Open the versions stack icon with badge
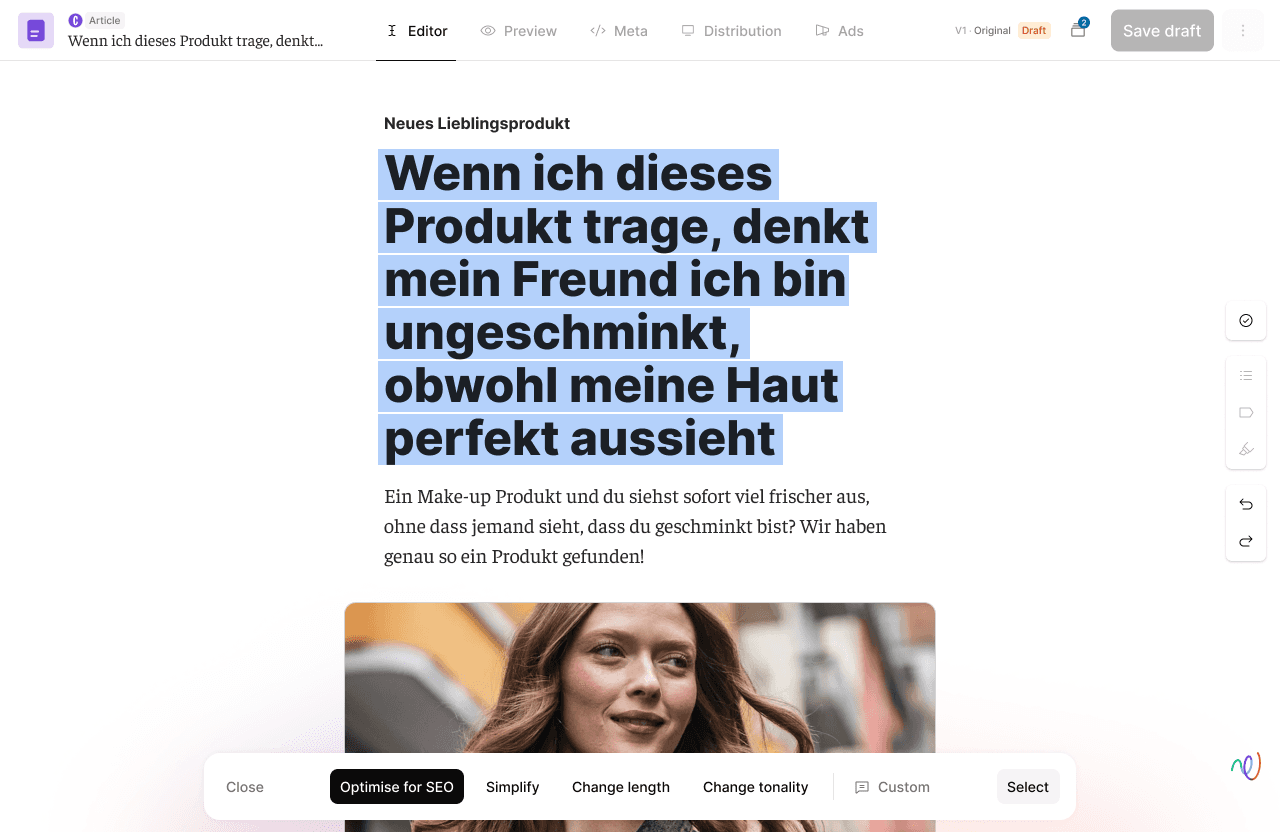The height and width of the screenshot is (832, 1280). pos(1078,30)
